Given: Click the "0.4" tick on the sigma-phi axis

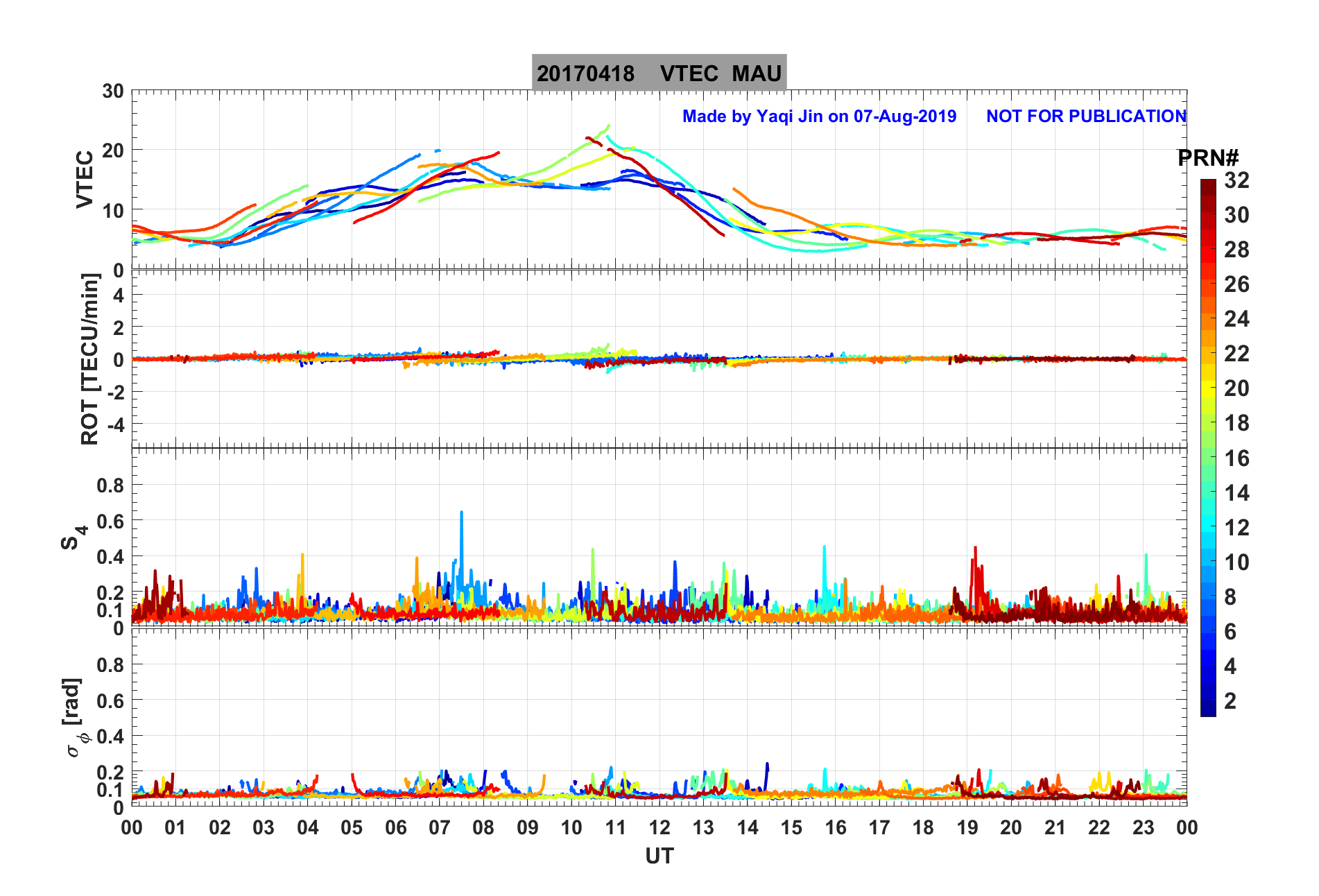Looking at the screenshot, I should point(110,736).
